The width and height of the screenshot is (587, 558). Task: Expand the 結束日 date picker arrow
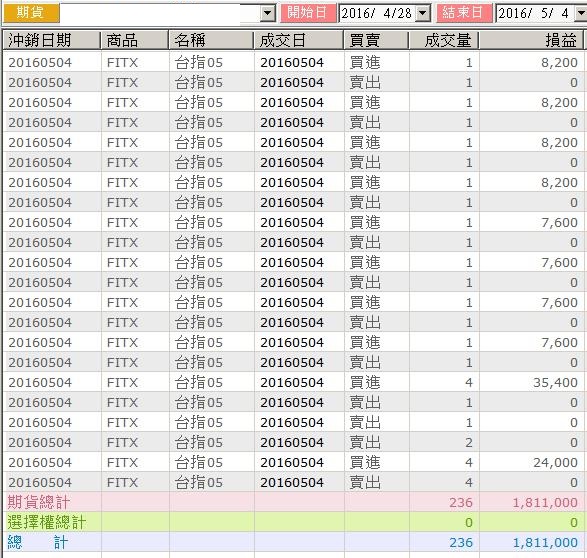pyautogui.click(x=581, y=13)
